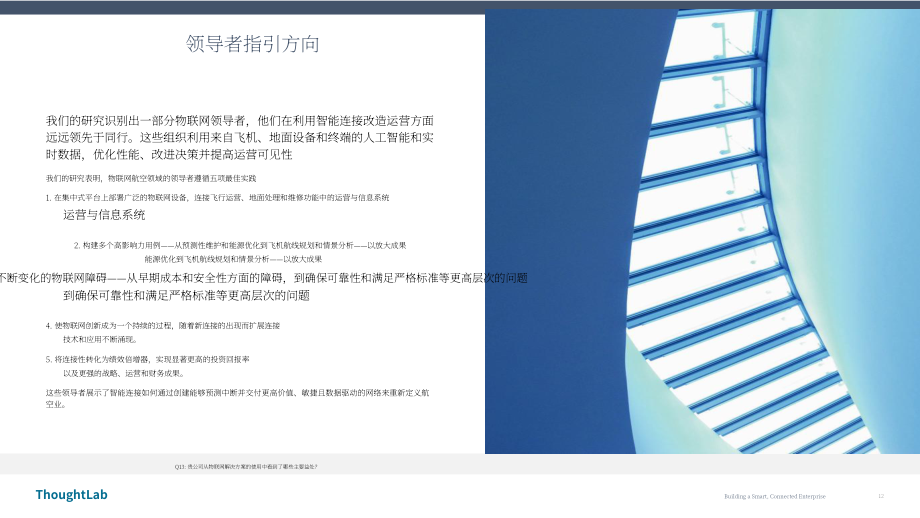Click list item 5 将连接性转化为绩效倍增器

pyautogui.click(x=147, y=359)
